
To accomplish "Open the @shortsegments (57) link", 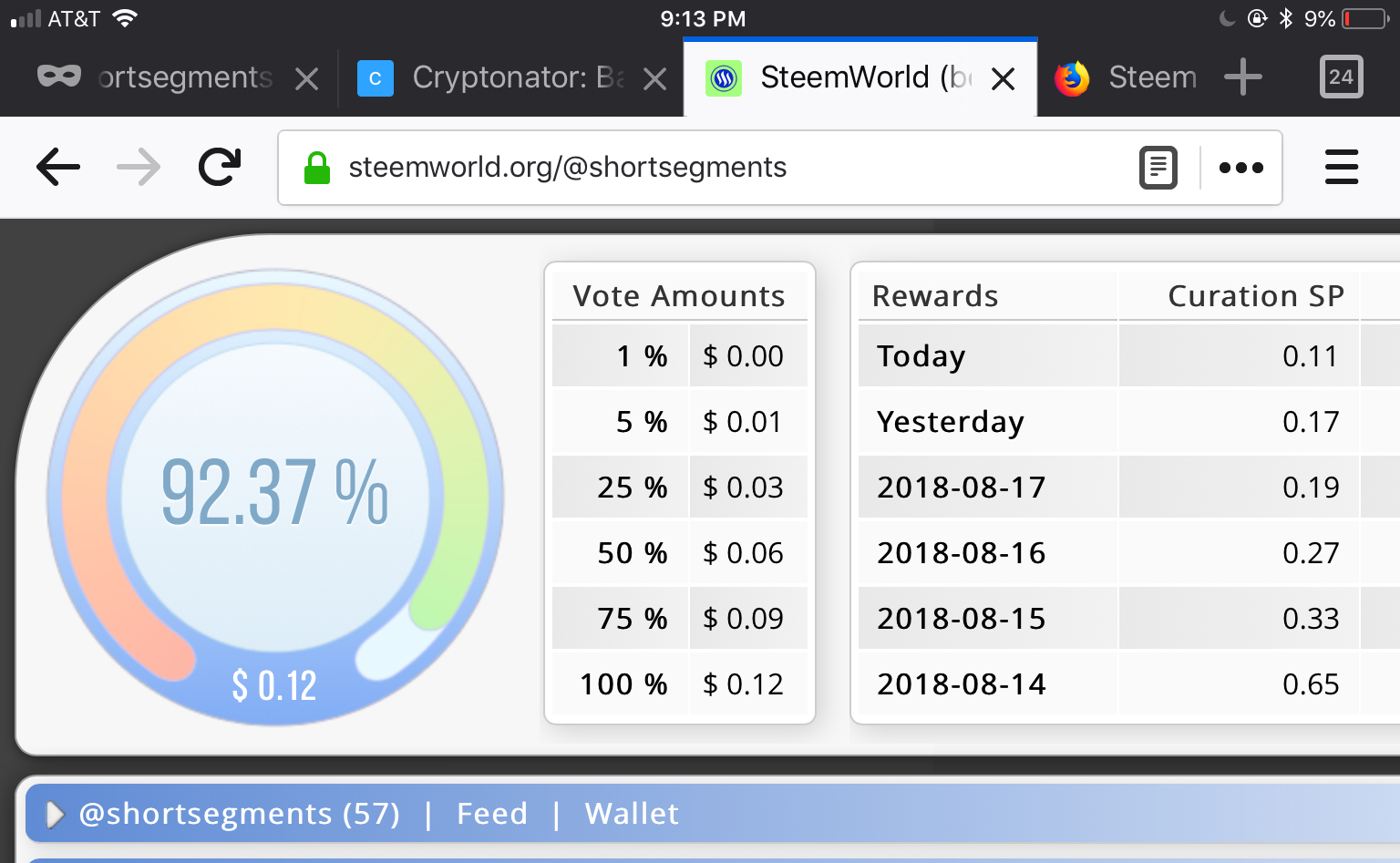I will pos(239,814).
